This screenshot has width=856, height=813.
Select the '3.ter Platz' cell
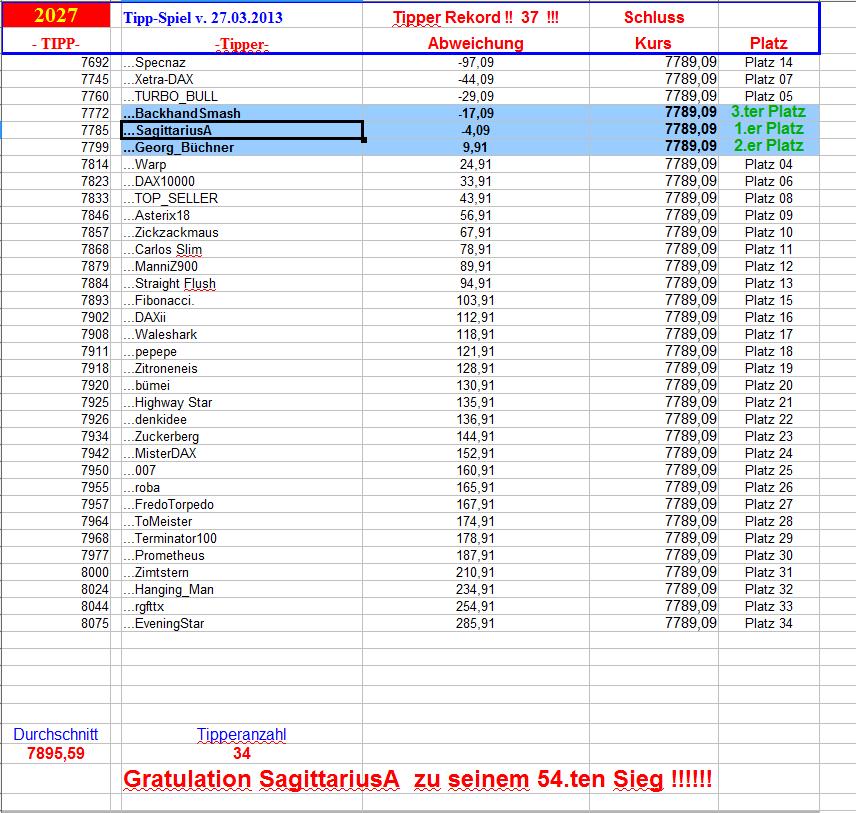[x=769, y=112]
